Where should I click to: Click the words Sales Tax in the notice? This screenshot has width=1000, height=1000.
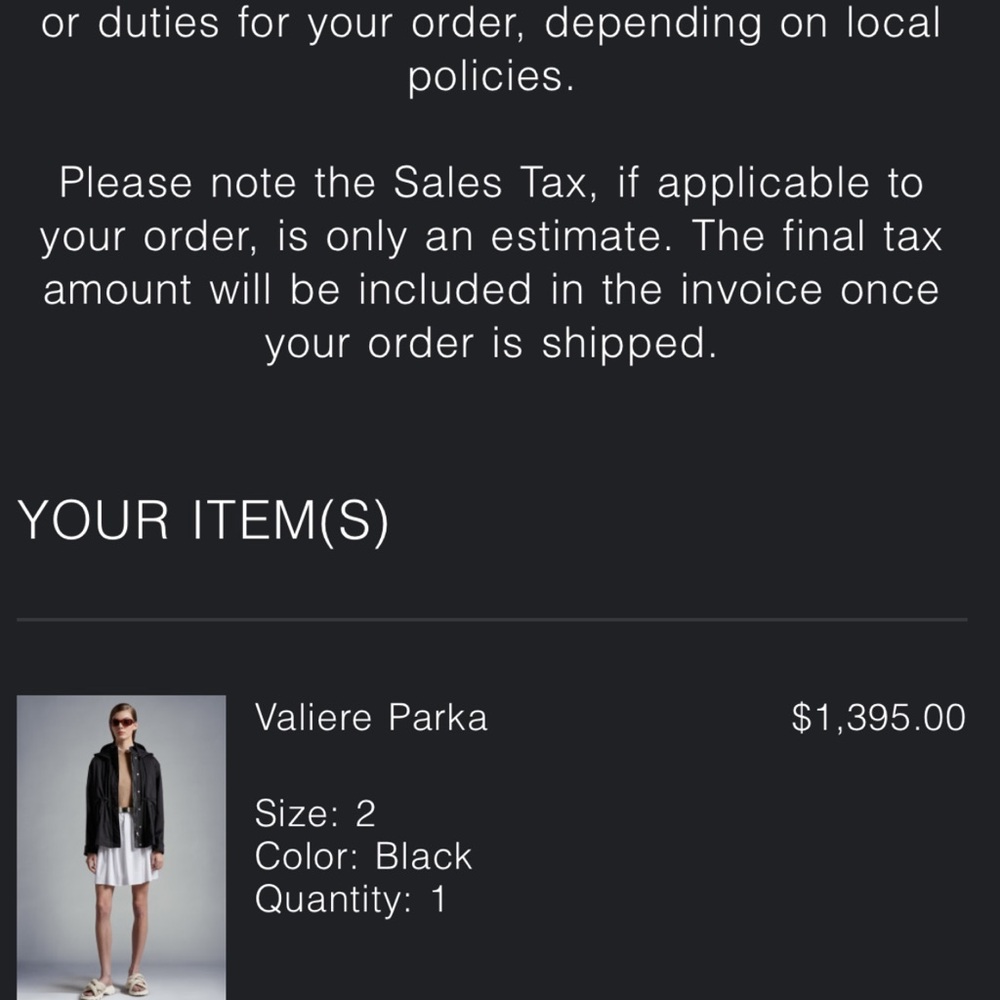[489, 183]
